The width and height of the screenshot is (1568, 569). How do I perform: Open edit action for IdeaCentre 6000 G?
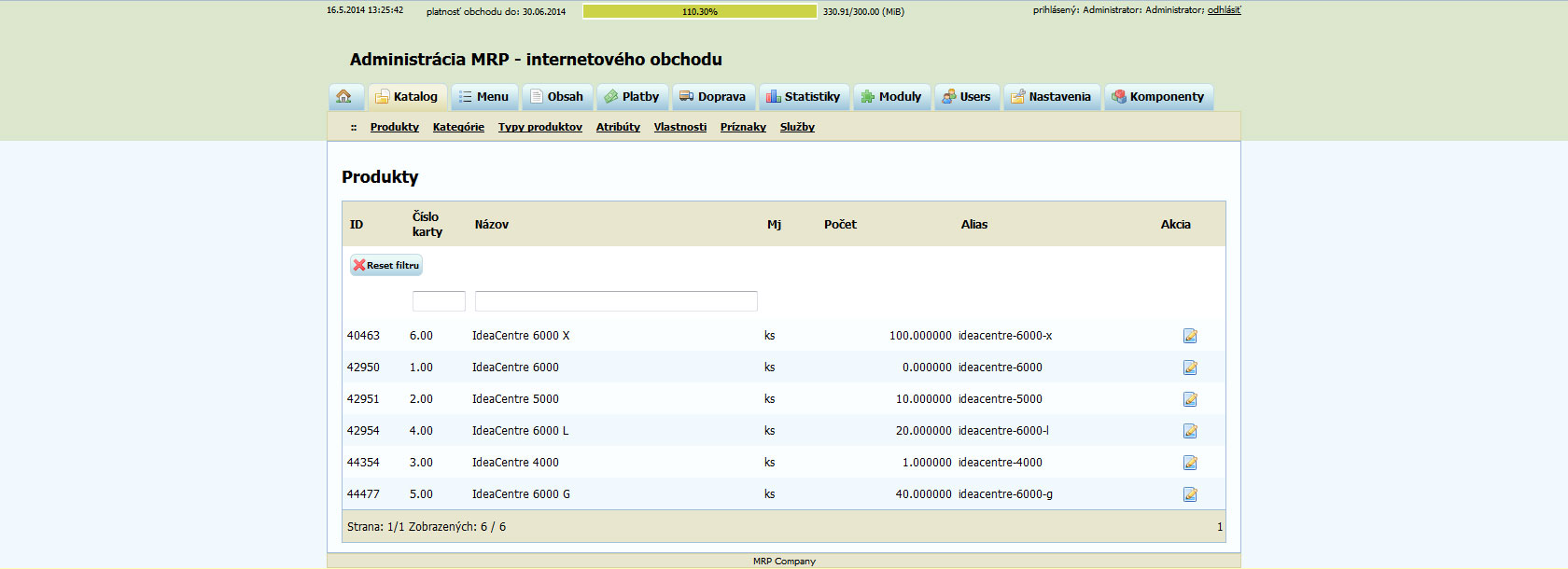(x=1190, y=494)
